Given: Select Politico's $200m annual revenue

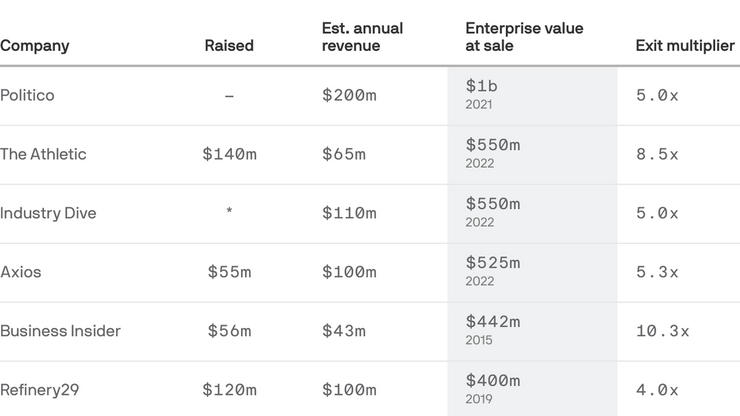Looking at the screenshot, I should 349,95.
